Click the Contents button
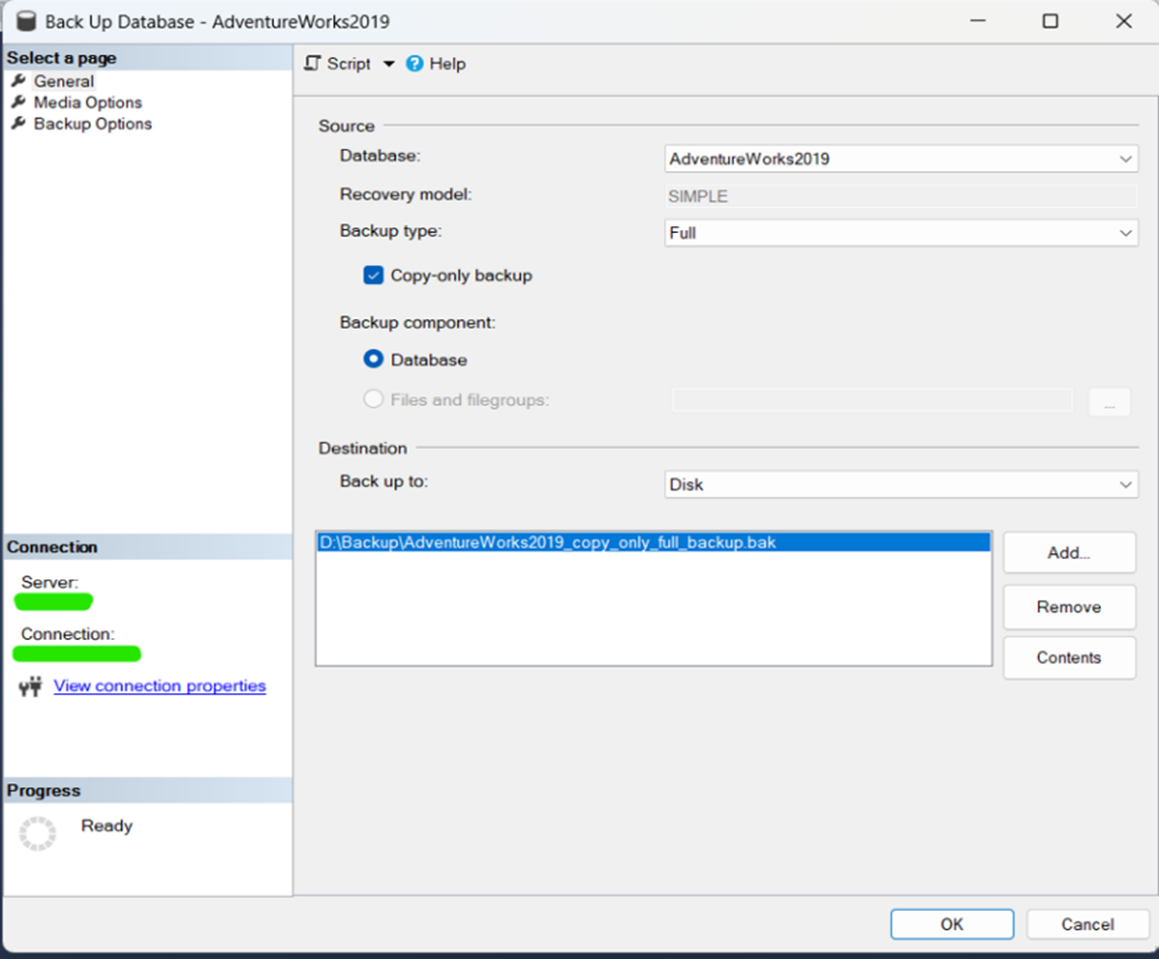The width and height of the screenshot is (1159, 959). 1069,657
